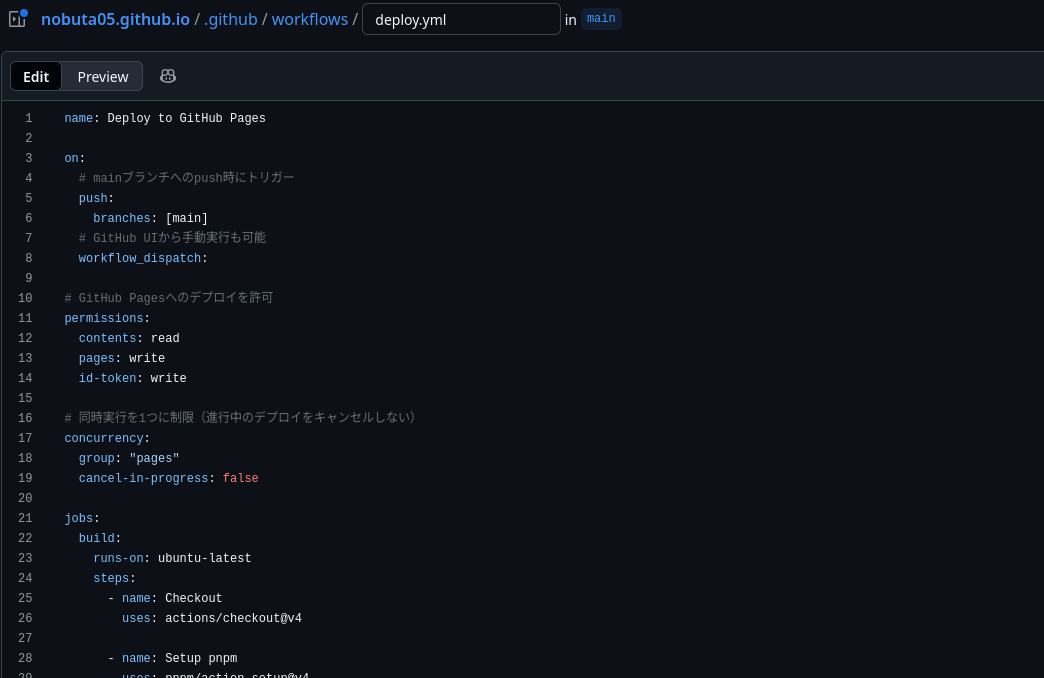1044x678 pixels.
Task: Expand the file tree sidebar icon
Action: click(x=17, y=19)
